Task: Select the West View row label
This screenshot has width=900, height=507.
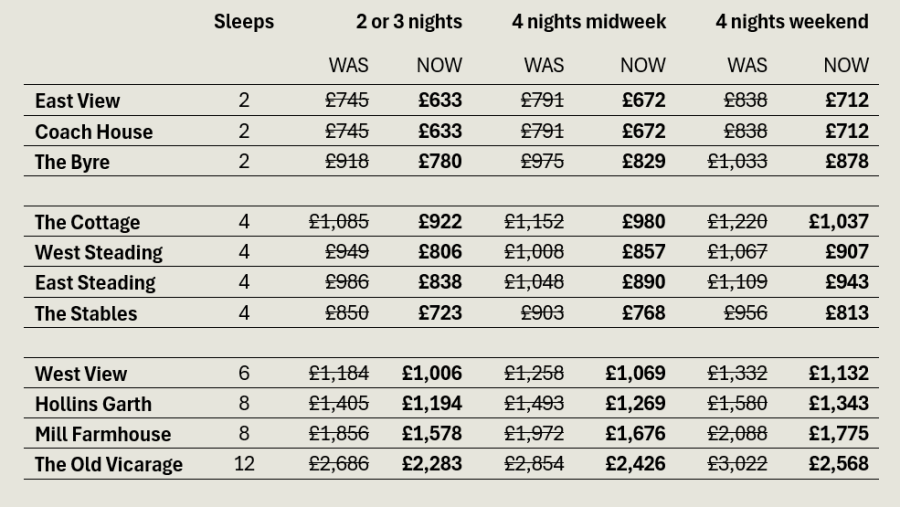Action: point(81,374)
